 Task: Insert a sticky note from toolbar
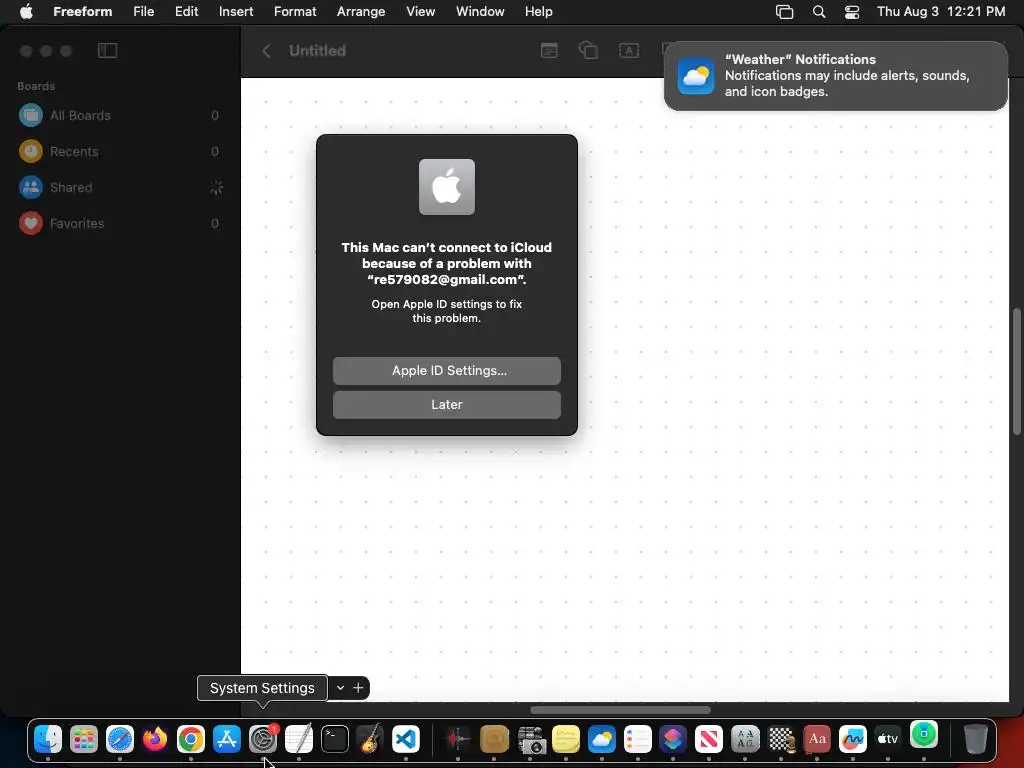[x=549, y=50]
